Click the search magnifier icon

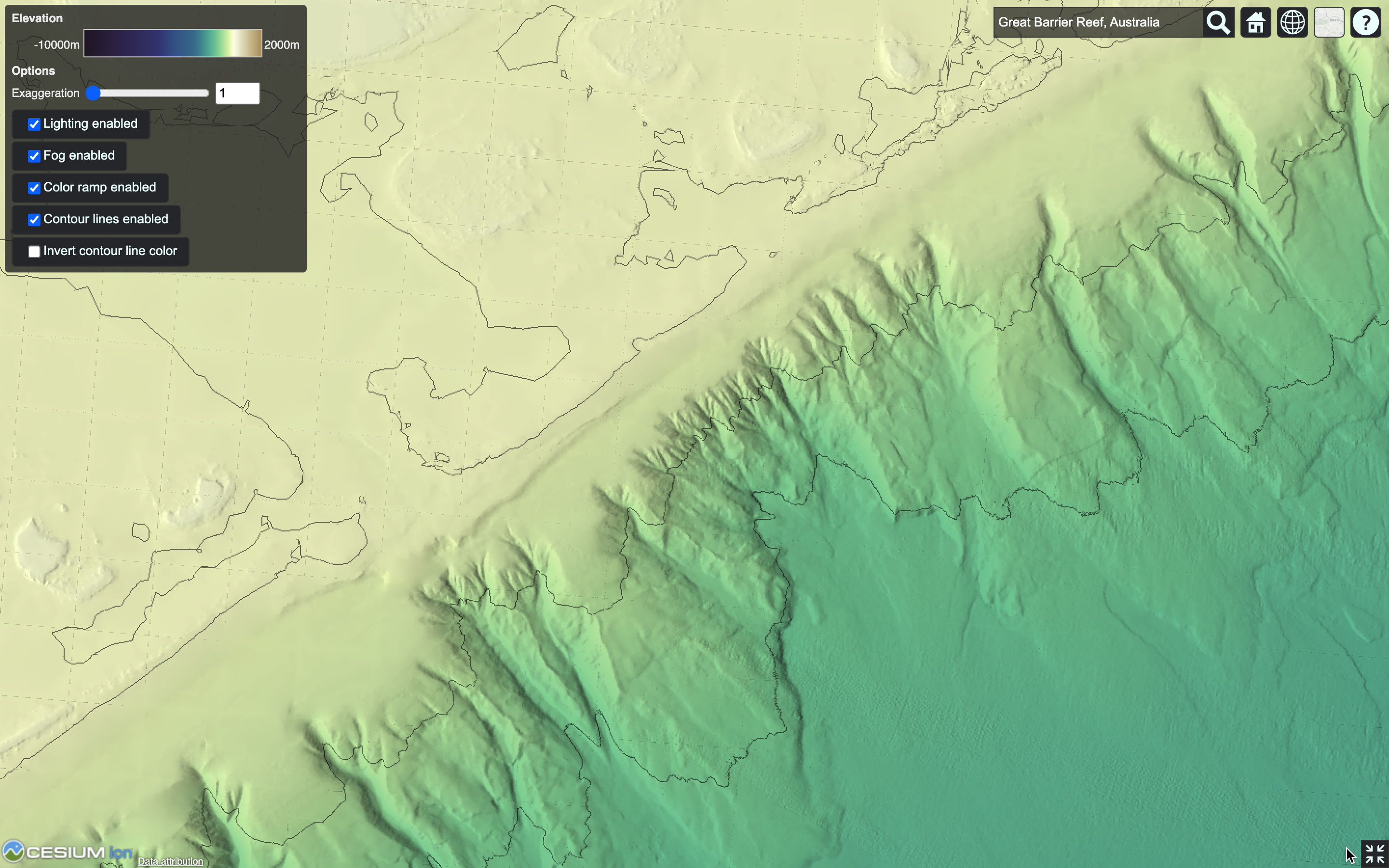point(1218,22)
